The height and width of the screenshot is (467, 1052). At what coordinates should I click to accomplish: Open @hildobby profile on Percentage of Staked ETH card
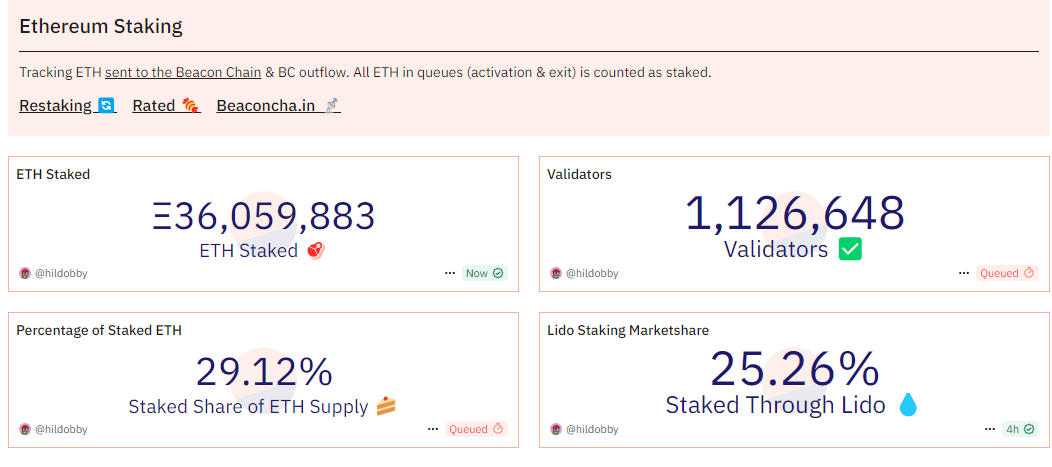[61, 429]
